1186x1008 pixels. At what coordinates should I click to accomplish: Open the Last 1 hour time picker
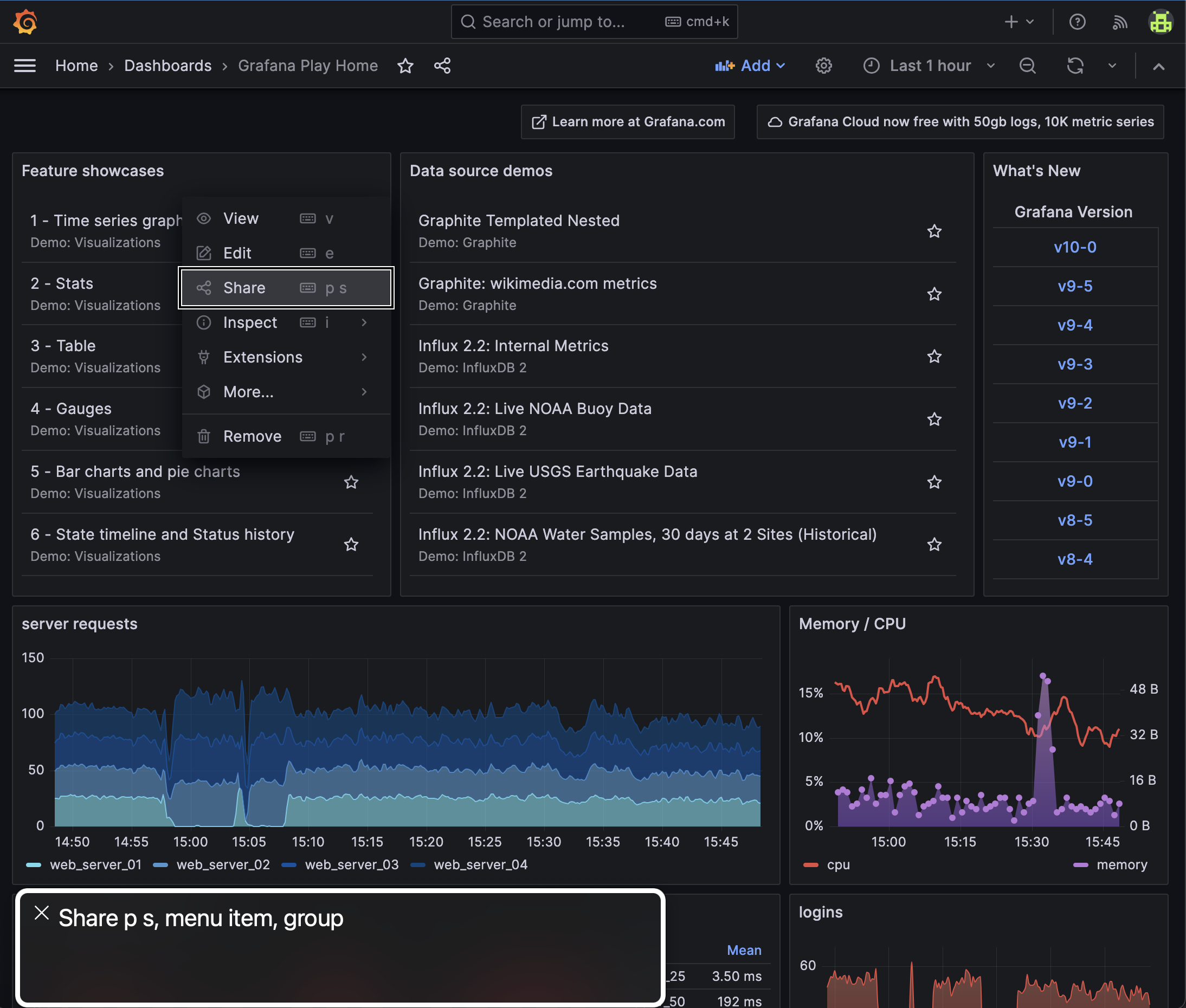(929, 65)
